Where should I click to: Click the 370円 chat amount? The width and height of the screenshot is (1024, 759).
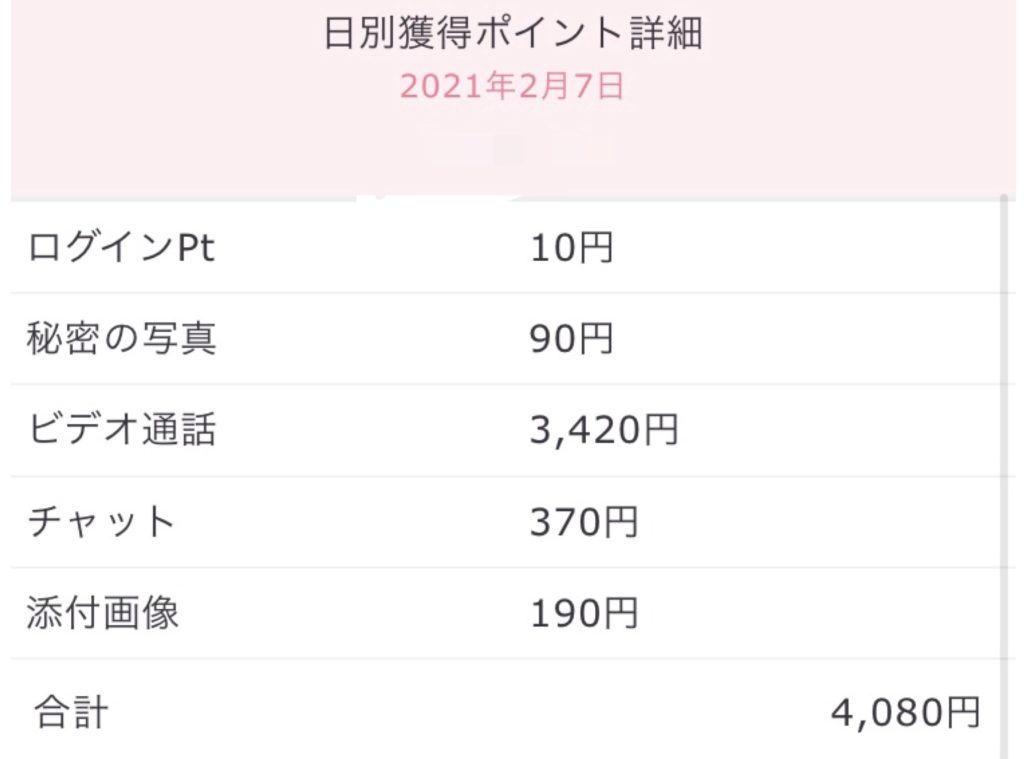583,522
